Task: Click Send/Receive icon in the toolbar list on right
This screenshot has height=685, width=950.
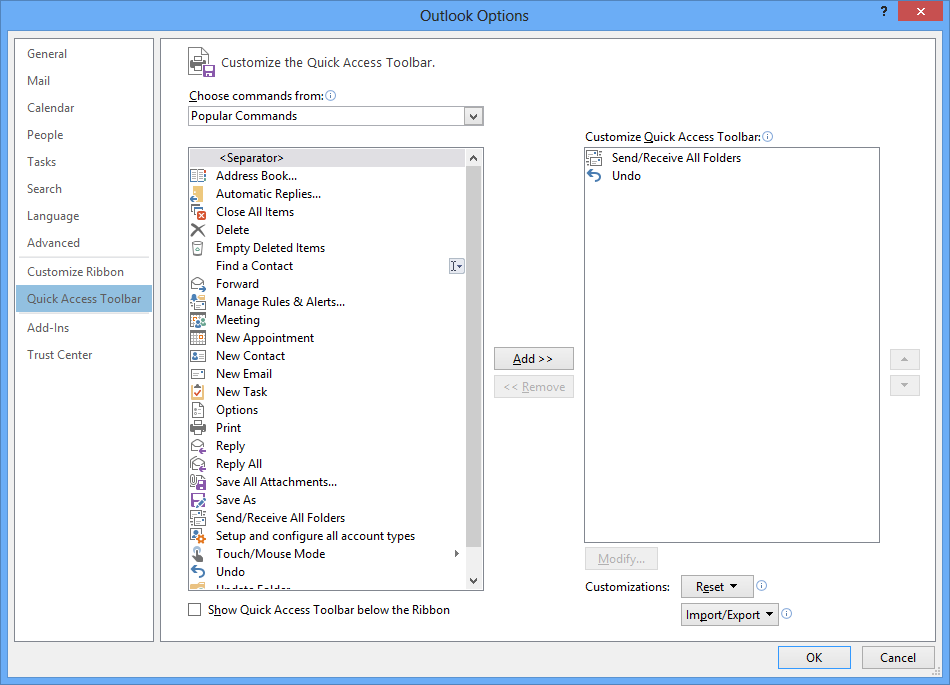Action: point(594,158)
